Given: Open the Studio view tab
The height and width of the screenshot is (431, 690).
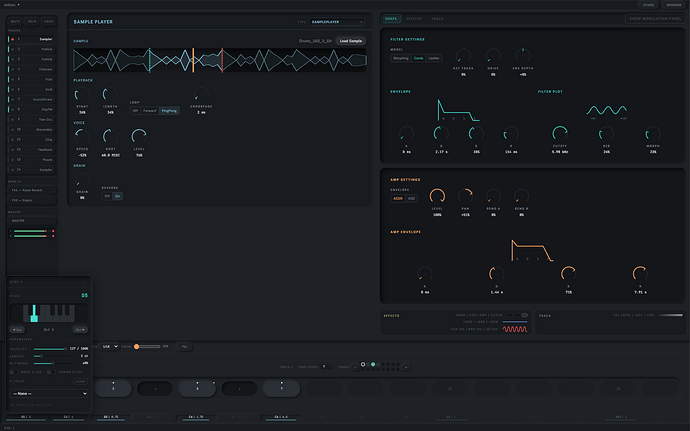Looking at the screenshot, I should coord(649,5).
